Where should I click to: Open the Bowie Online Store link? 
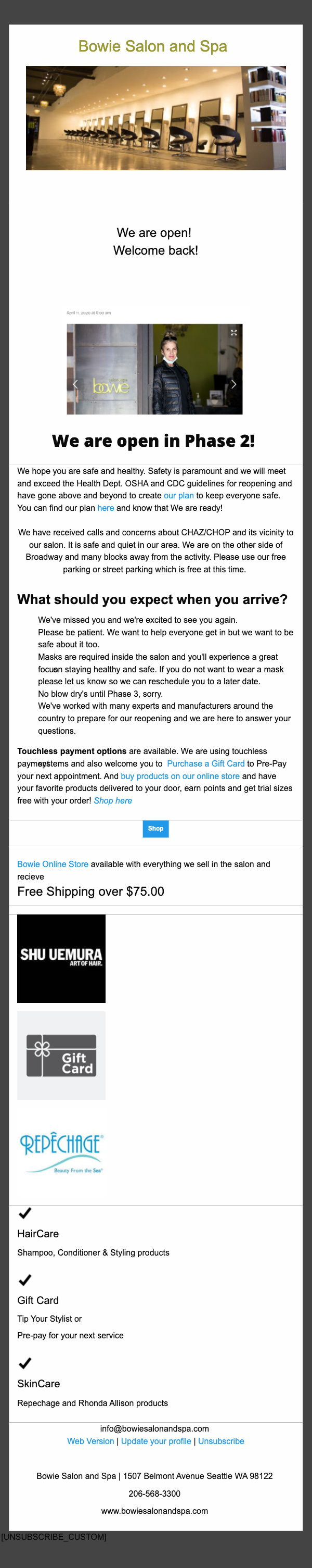[53, 864]
